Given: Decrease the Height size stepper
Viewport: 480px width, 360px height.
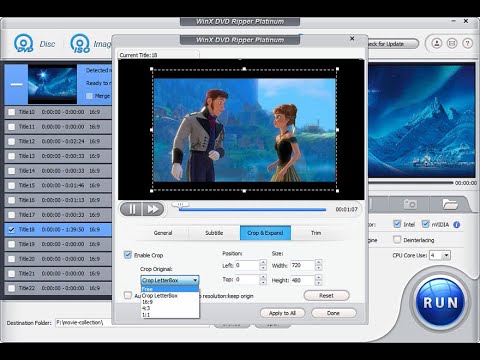Looking at the screenshot, I should 318,283.
